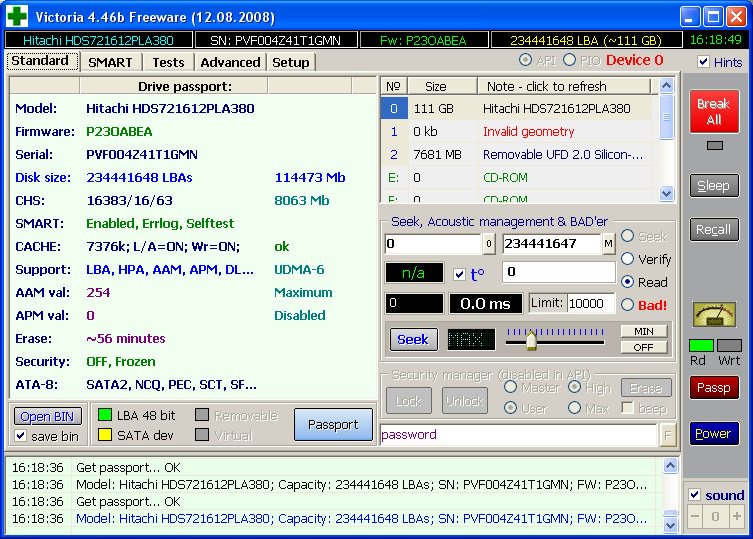The image size is (753, 539).
Task: Click the yellow SATA dev indicator
Action: tap(105, 435)
